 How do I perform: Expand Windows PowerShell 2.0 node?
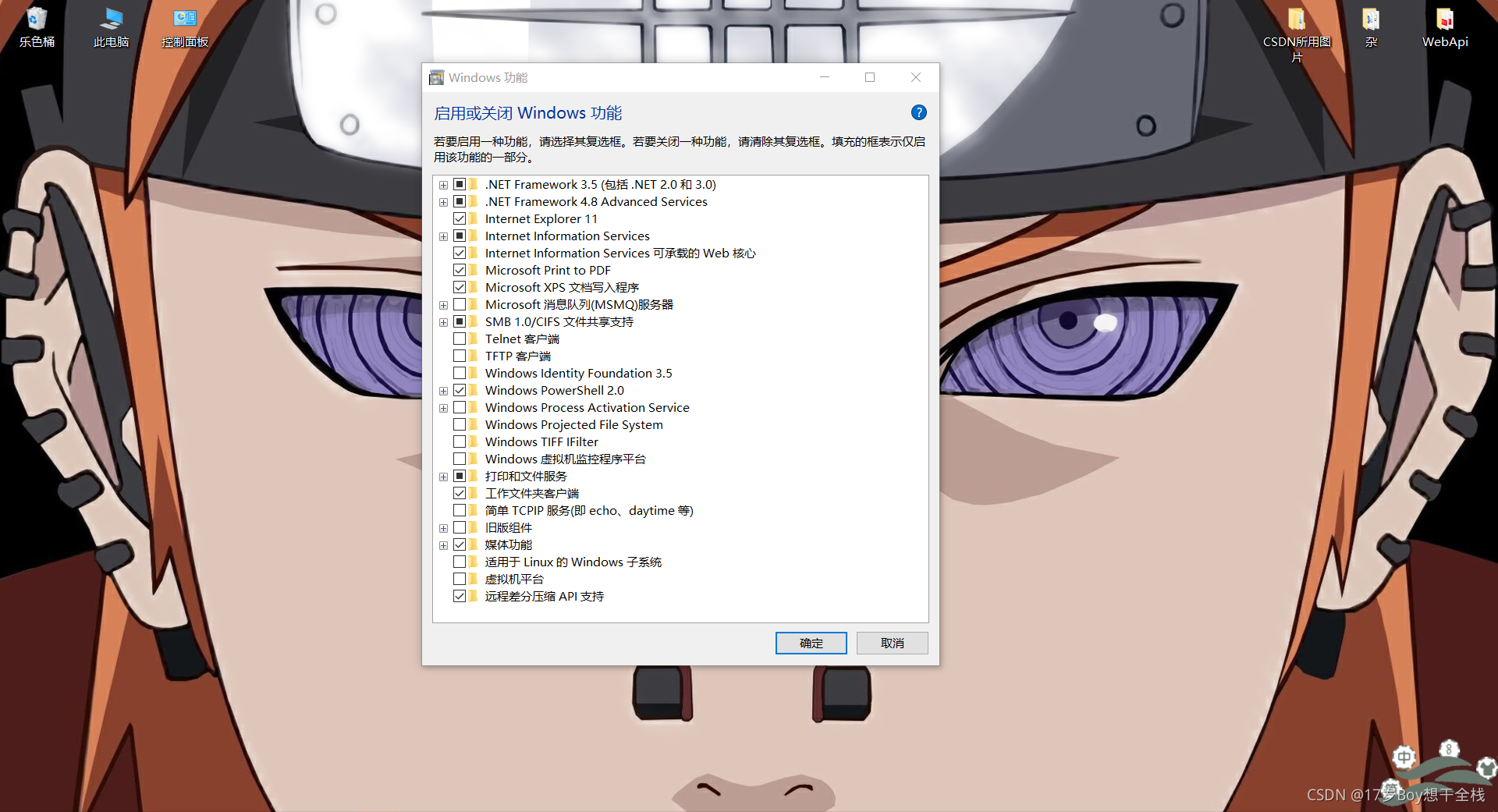pos(443,391)
